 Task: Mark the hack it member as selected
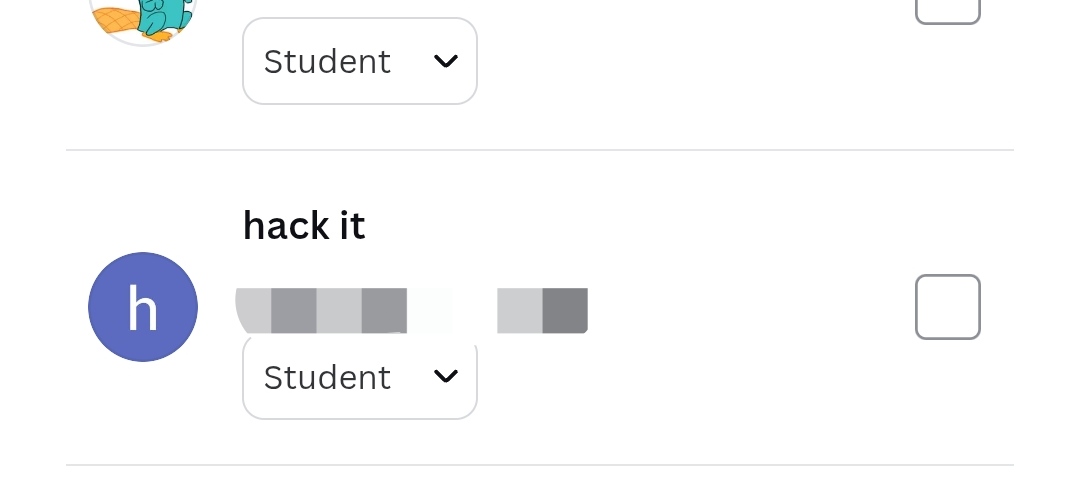tap(947, 307)
